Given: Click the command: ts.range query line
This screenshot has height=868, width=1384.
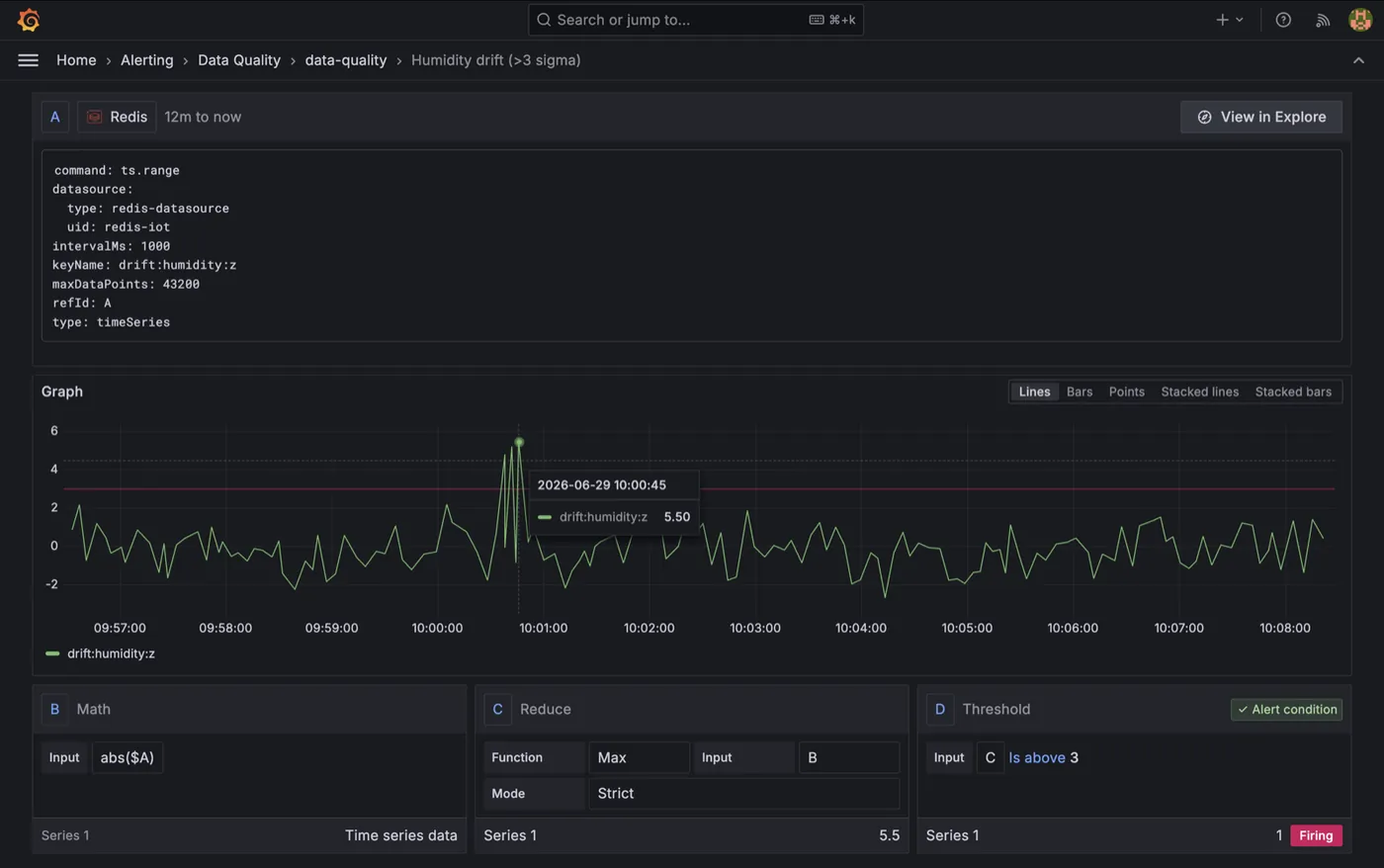Looking at the screenshot, I should tap(117, 170).
